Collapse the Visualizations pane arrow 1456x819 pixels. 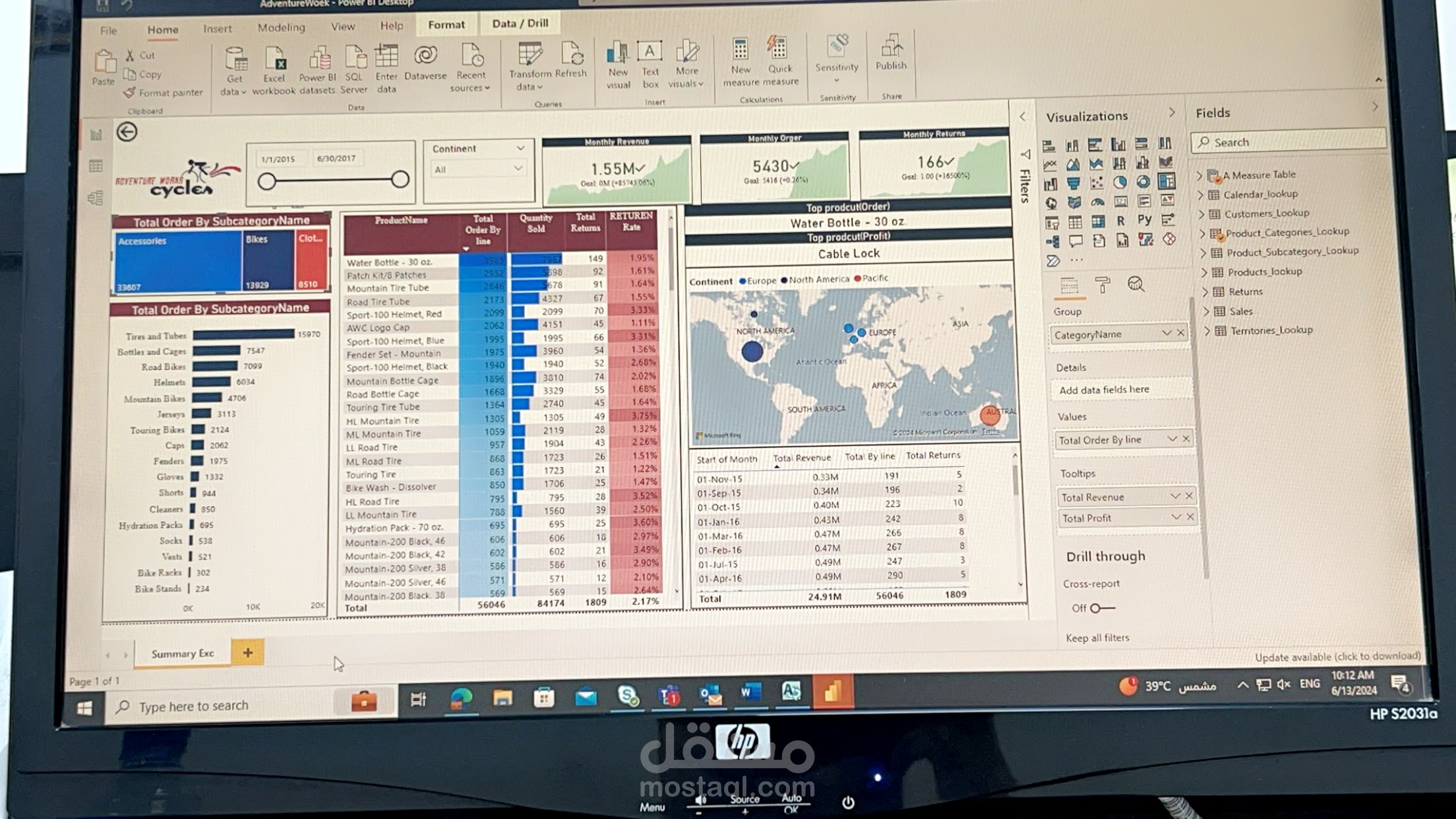point(1171,113)
